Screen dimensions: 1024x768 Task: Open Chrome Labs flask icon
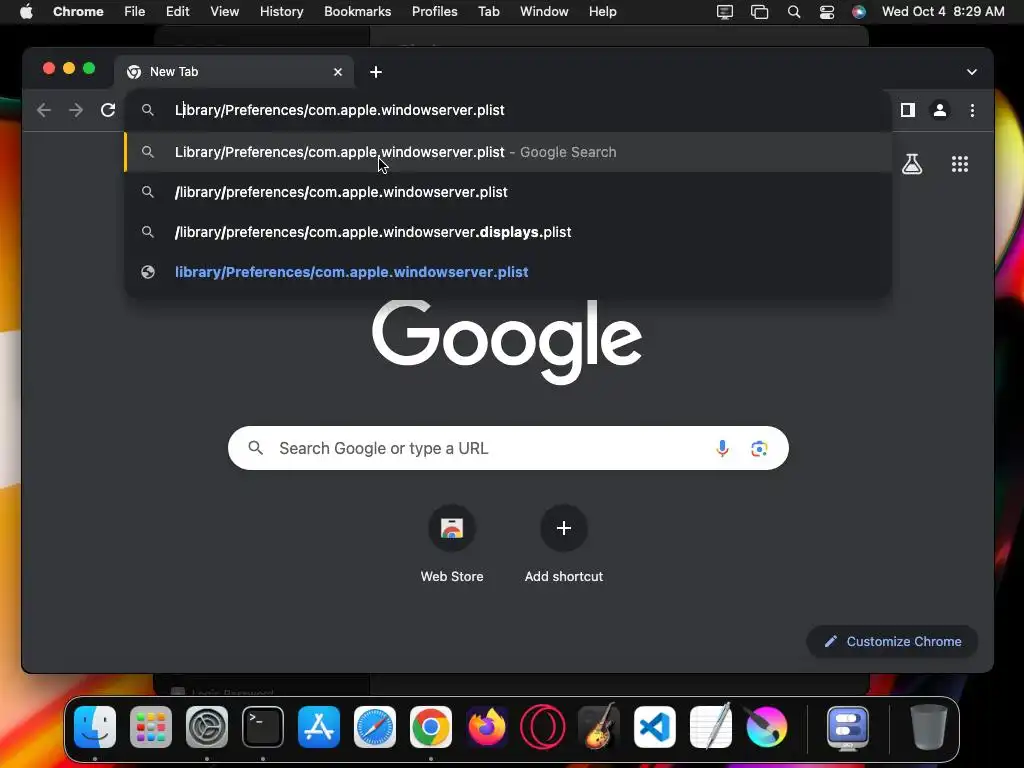pyautogui.click(x=912, y=164)
